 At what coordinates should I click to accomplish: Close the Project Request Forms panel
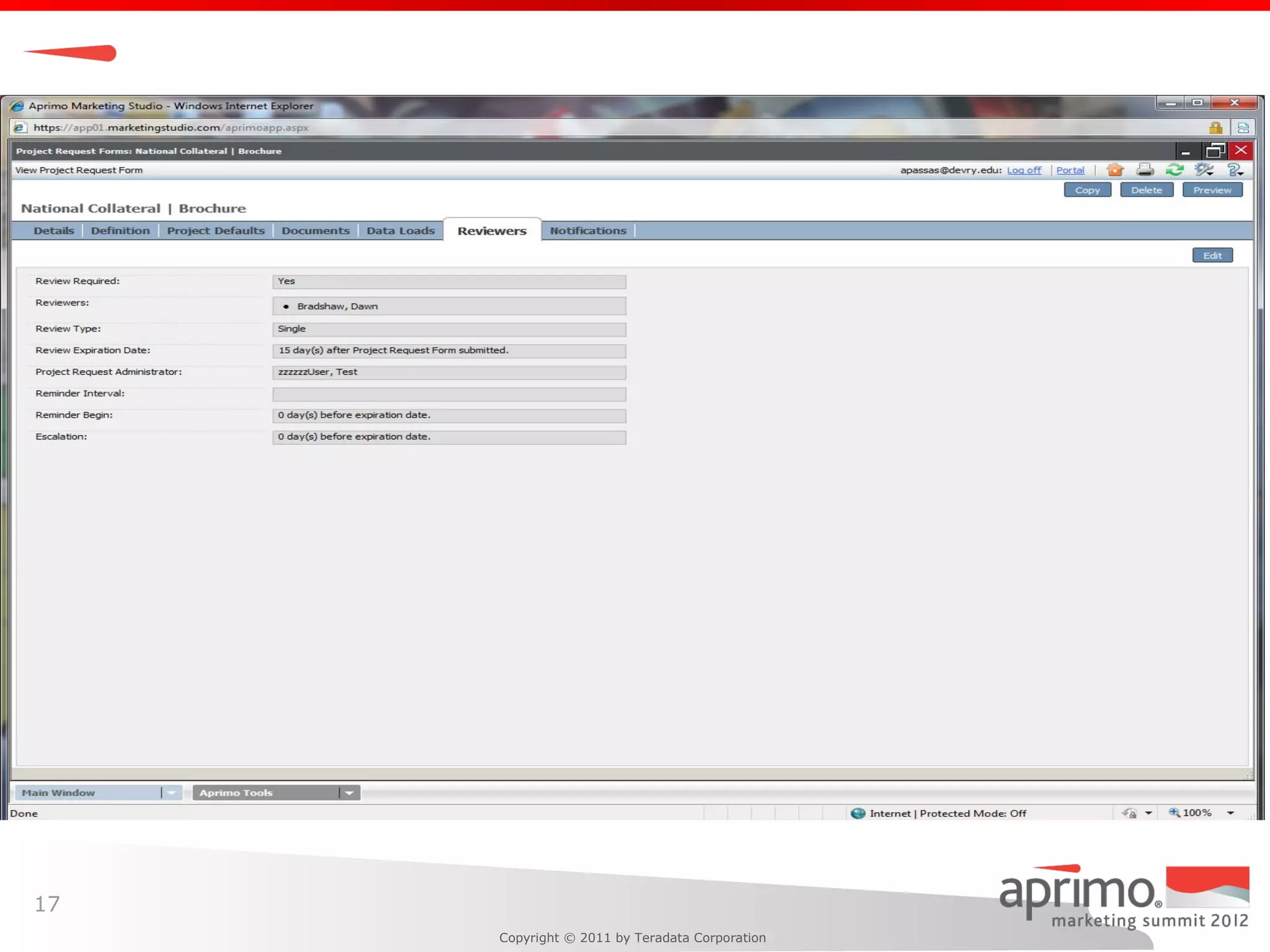pos(1241,151)
